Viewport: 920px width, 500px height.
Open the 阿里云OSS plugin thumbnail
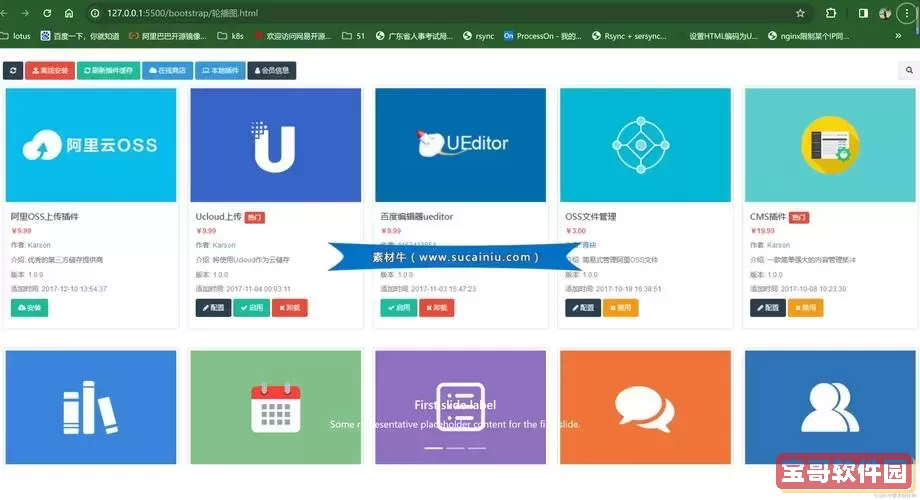(x=91, y=145)
